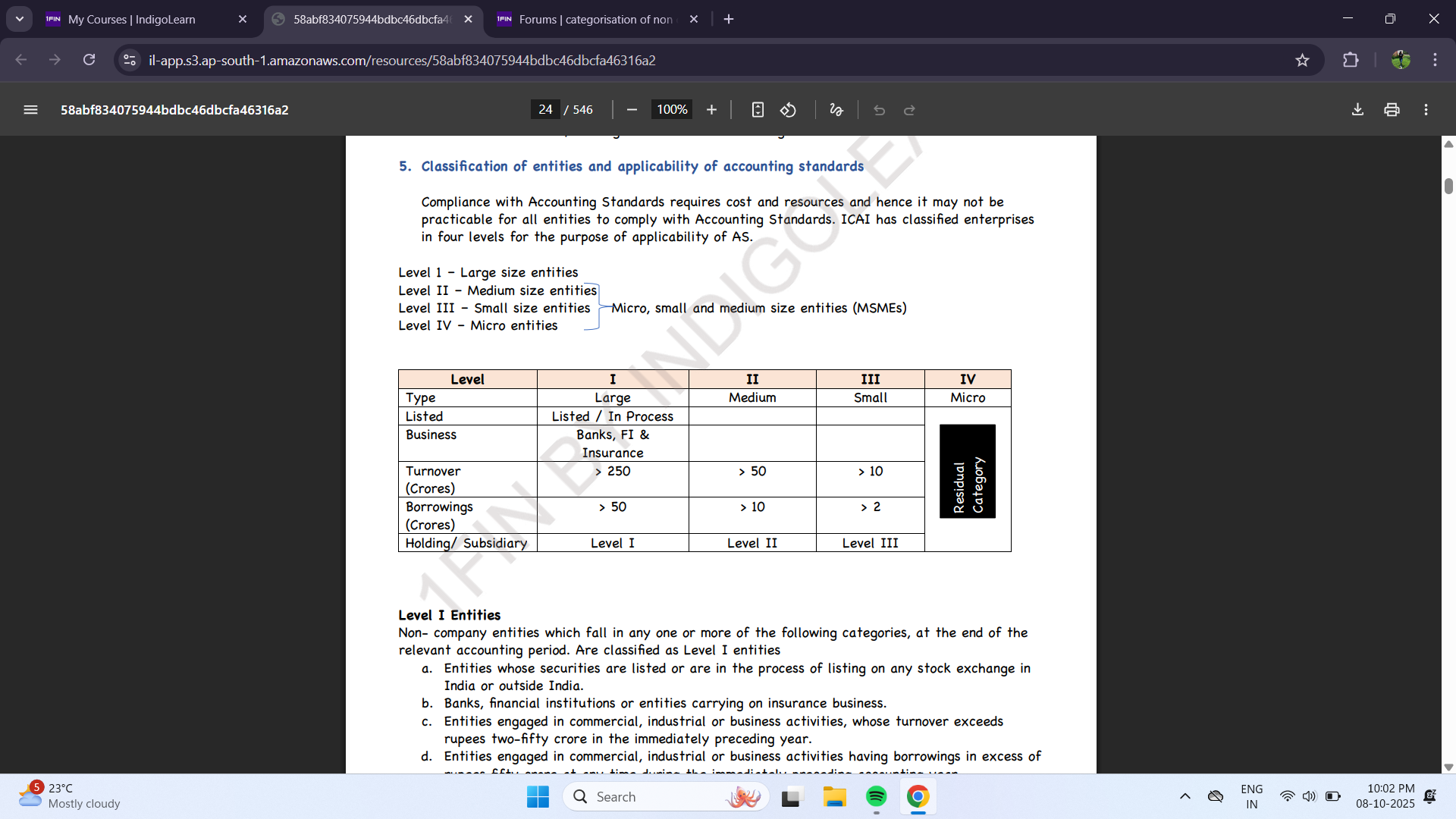Switch to Forums categorisation tab
1456x819 pixels.
[x=595, y=19]
